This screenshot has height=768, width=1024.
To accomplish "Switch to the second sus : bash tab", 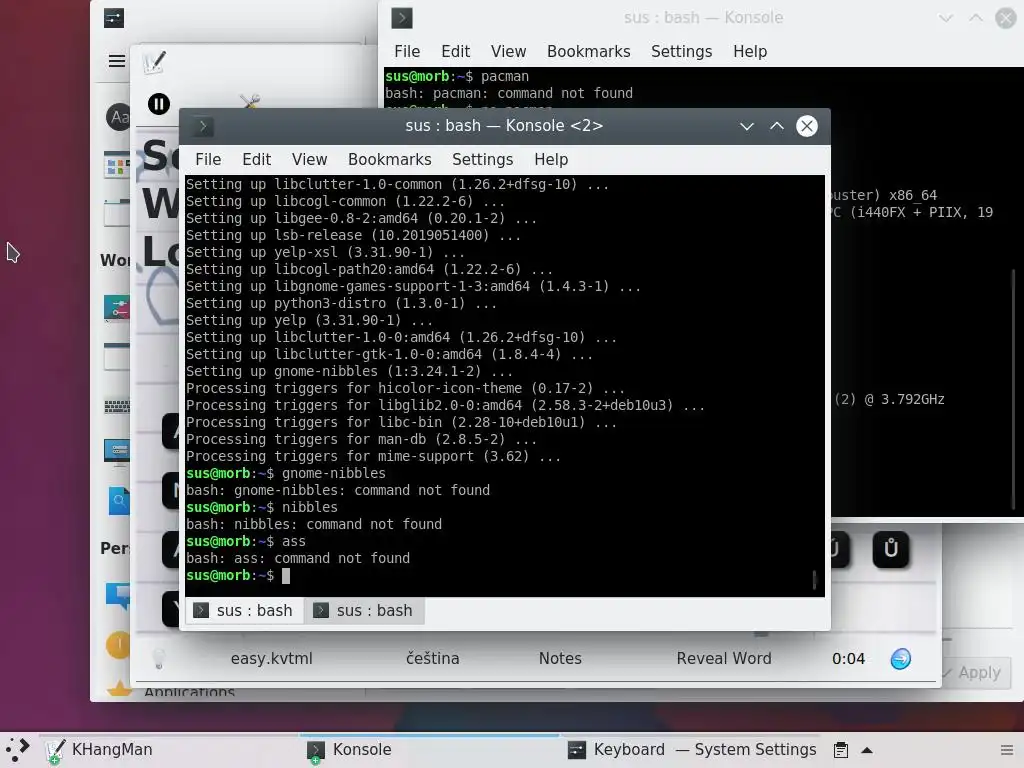I will tap(364, 611).
